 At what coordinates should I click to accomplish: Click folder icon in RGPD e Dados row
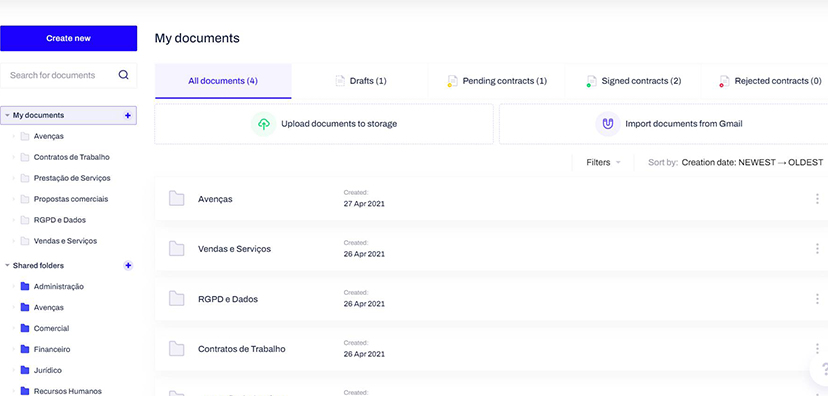tap(176, 299)
